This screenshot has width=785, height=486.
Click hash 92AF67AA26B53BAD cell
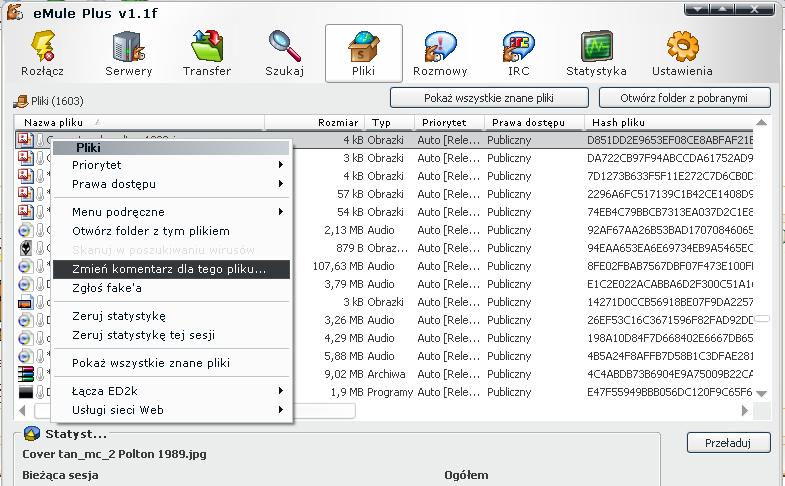click(x=670, y=230)
